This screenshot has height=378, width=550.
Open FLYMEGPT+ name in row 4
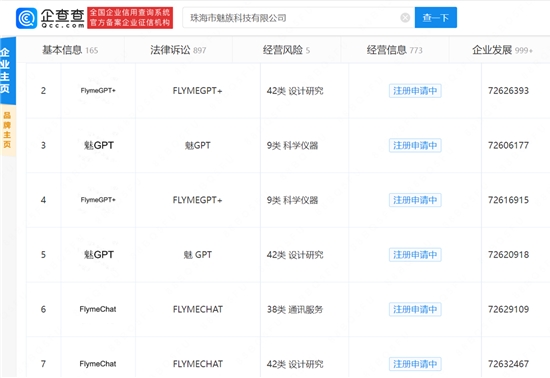tap(197, 200)
